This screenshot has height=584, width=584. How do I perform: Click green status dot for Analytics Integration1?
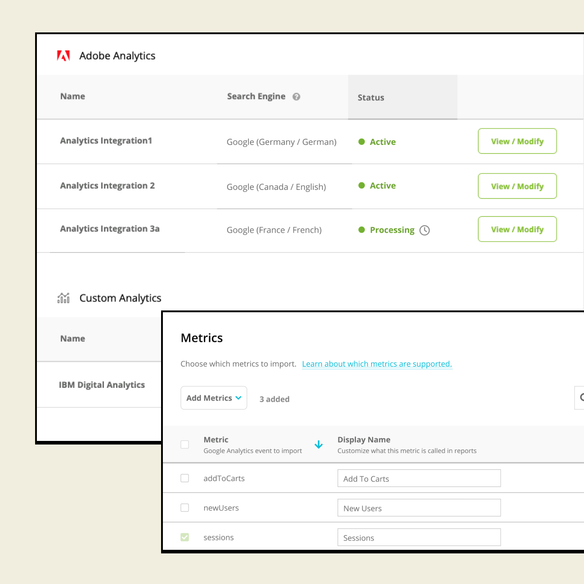(x=361, y=142)
